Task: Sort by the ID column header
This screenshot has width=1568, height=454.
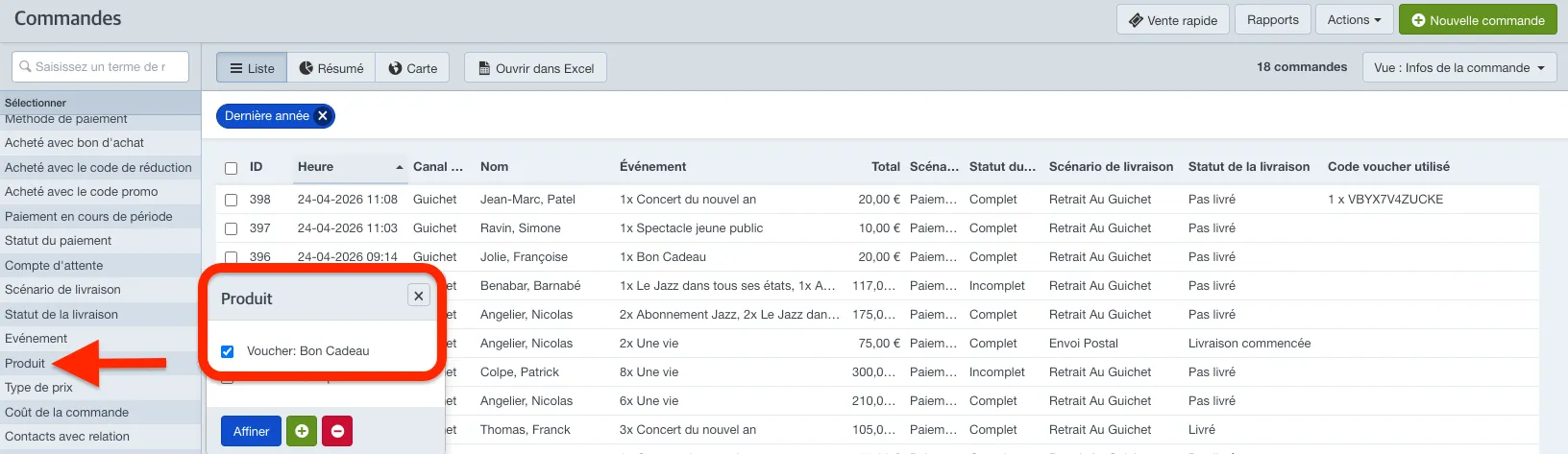Action: [x=256, y=166]
